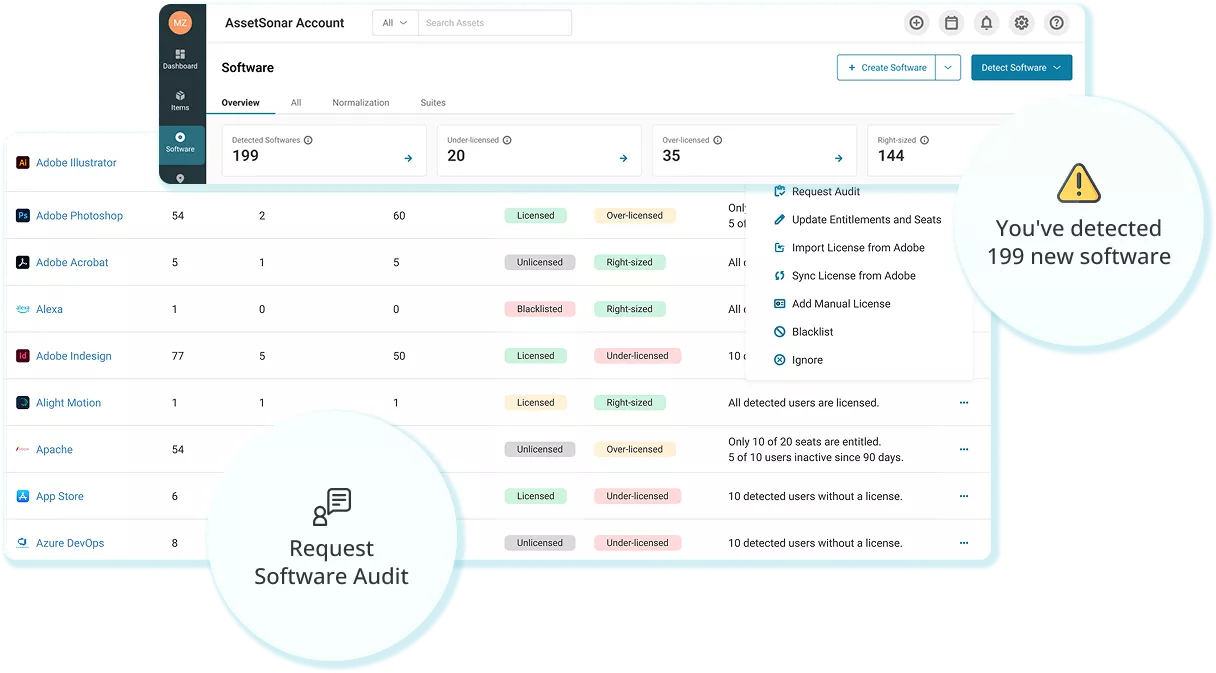
Task: Click the add plus circle icon
Action: tap(916, 23)
